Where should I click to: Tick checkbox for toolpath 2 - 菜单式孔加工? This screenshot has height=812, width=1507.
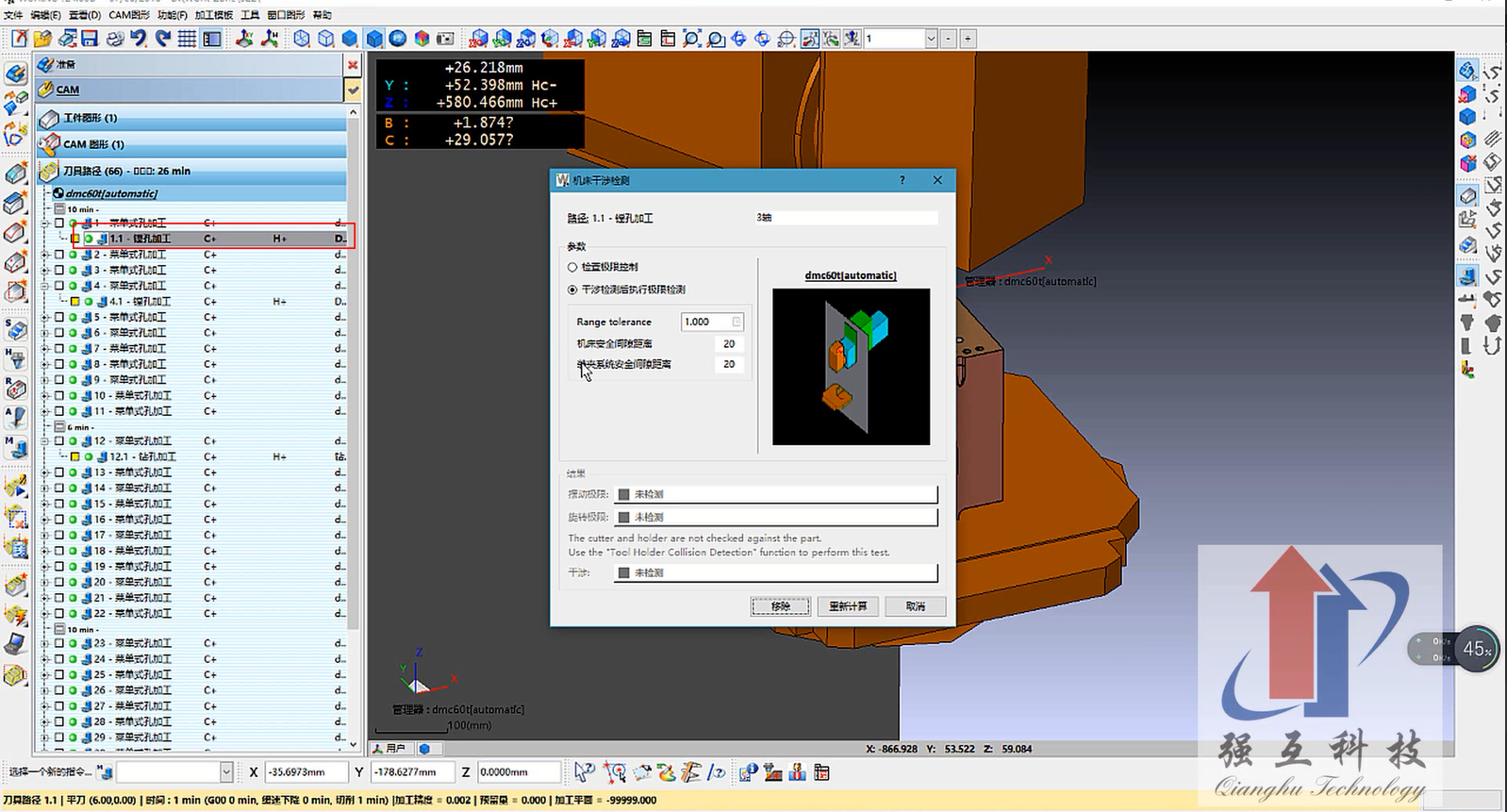click(59, 255)
